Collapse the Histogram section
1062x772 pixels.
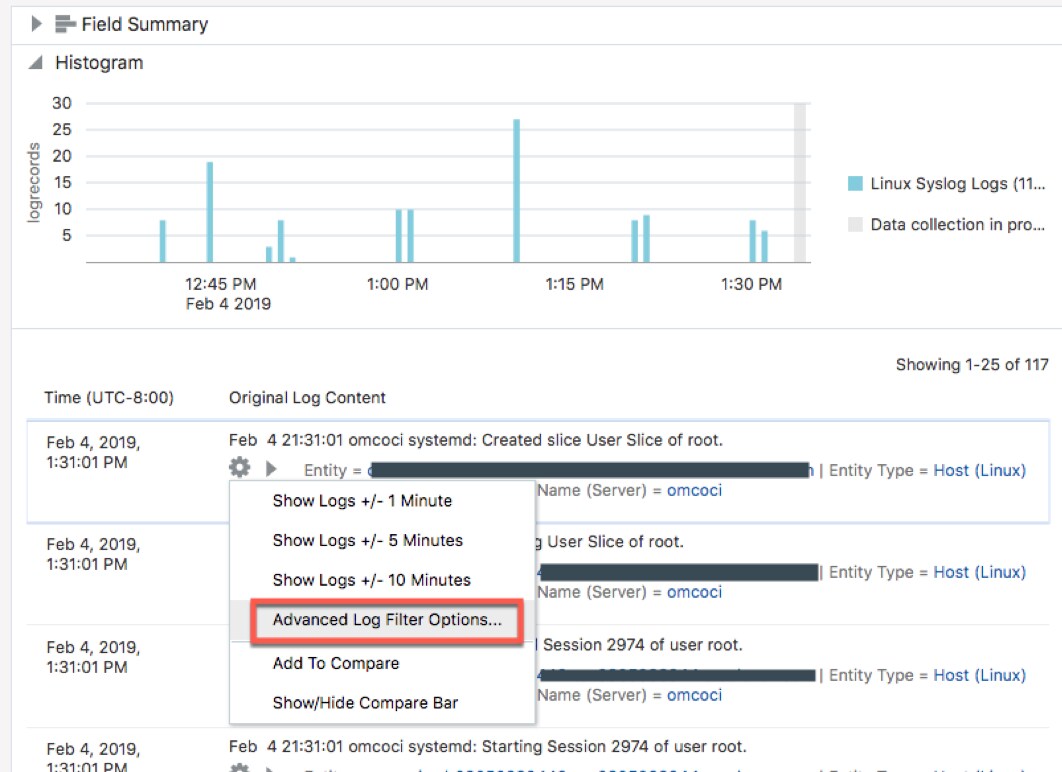pyautogui.click(x=37, y=63)
